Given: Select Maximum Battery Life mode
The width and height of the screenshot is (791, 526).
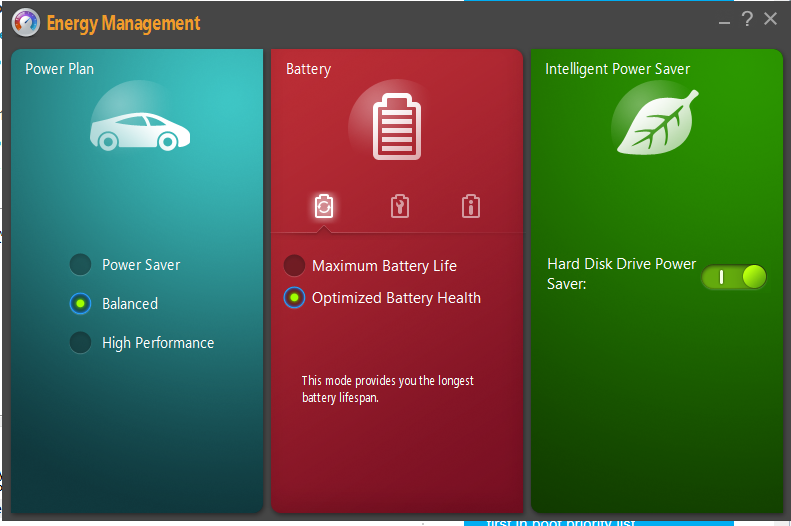Looking at the screenshot, I should point(294,266).
